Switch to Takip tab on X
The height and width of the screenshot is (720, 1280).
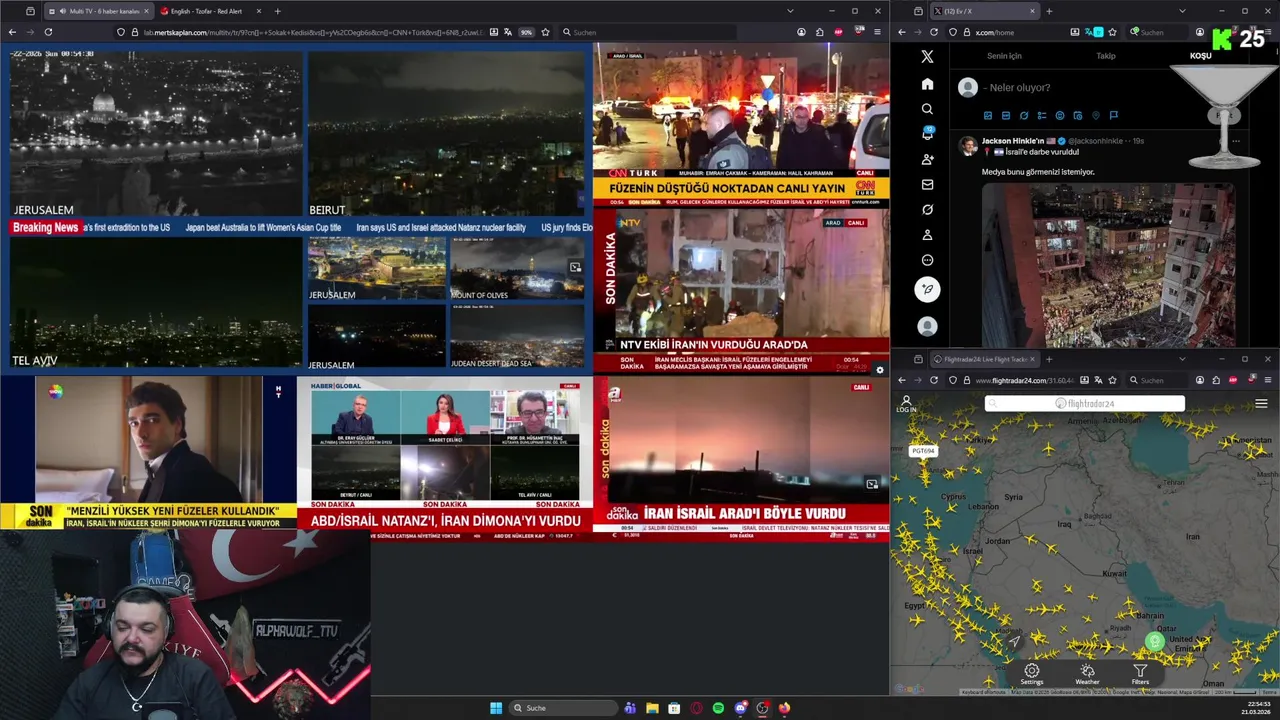click(1106, 56)
